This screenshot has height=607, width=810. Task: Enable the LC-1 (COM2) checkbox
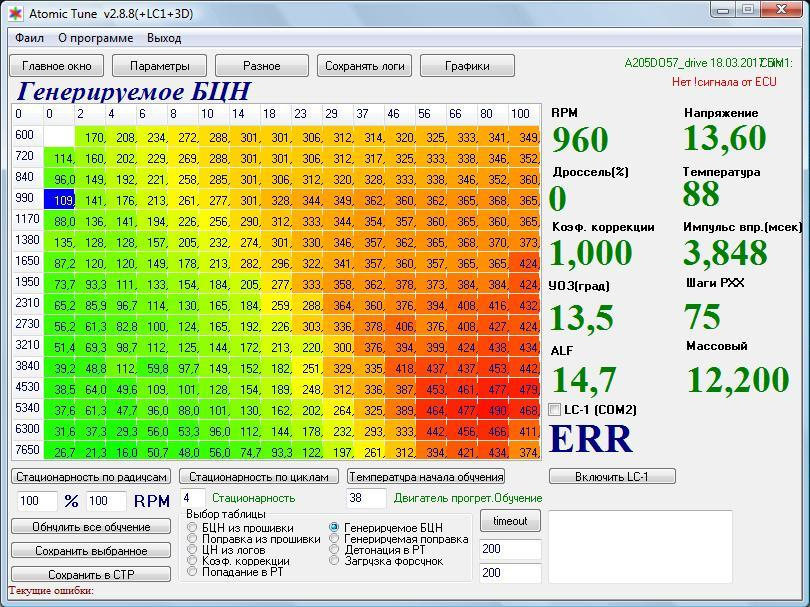[x=556, y=410]
